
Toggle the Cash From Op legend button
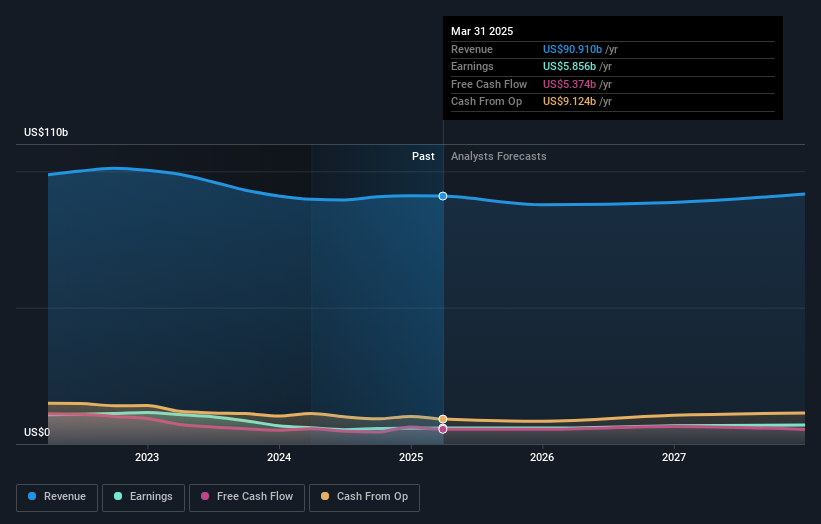click(364, 497)
